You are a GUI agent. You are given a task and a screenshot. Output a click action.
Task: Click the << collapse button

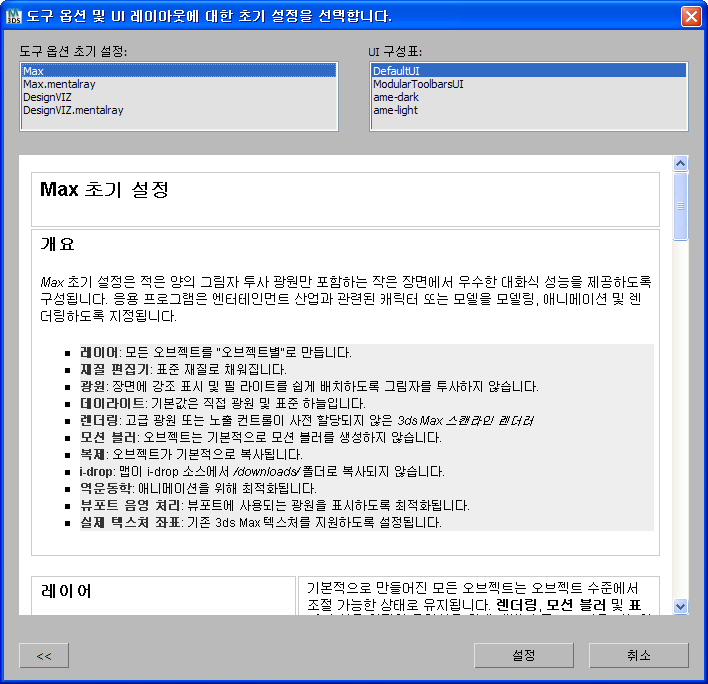[44, 655]
